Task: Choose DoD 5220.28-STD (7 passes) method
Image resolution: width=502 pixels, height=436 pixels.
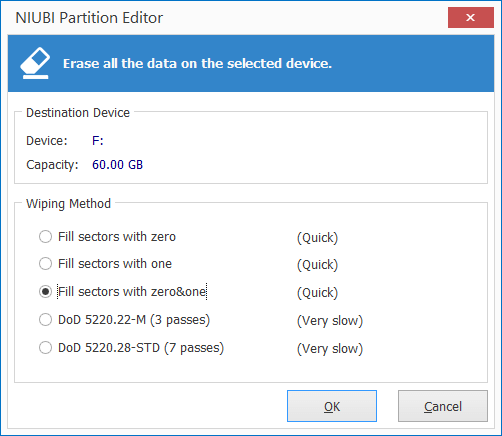Action: point(45,348)
